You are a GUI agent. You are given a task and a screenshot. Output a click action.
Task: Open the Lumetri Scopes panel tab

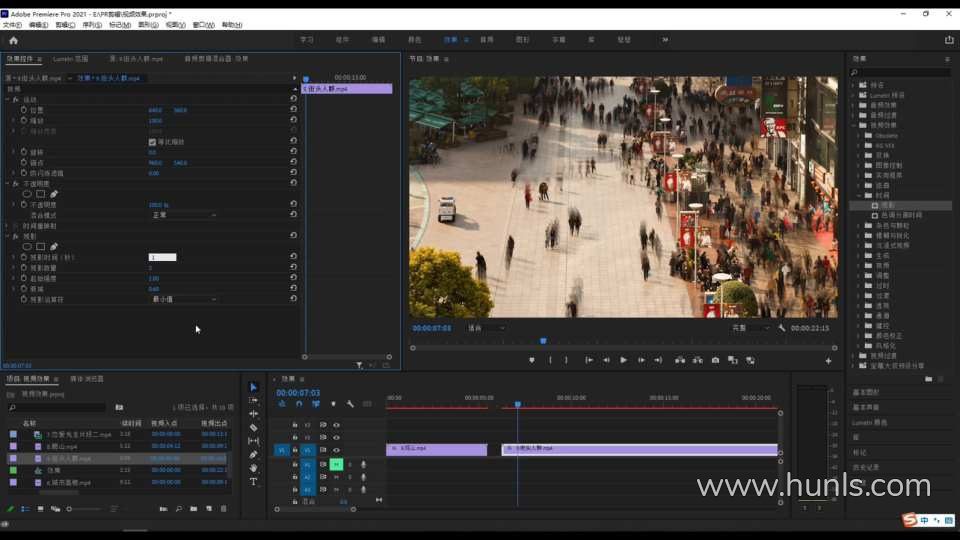(x=71, y=59)
